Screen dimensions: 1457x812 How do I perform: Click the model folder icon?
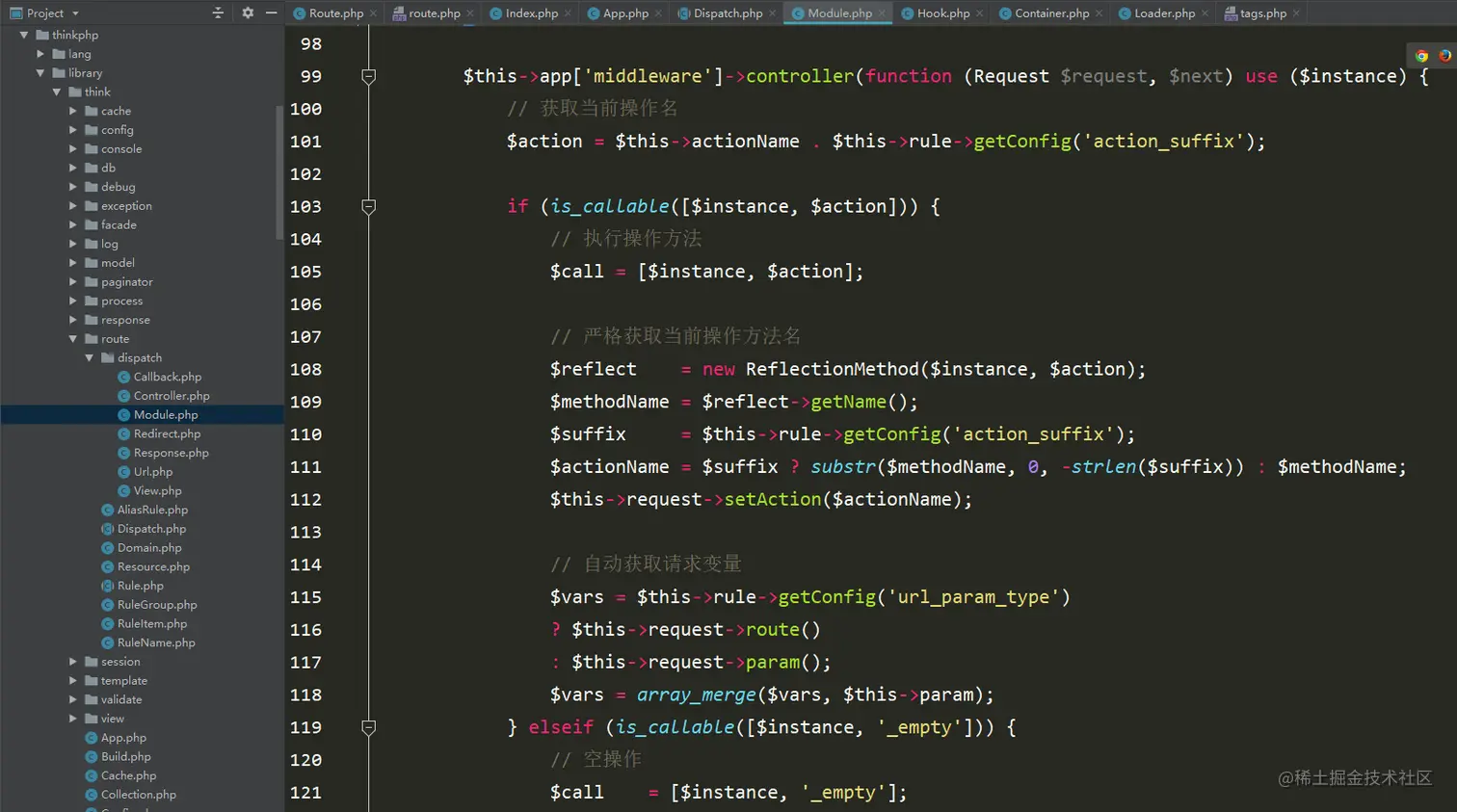pyautogui.click(x=92, y=263)
